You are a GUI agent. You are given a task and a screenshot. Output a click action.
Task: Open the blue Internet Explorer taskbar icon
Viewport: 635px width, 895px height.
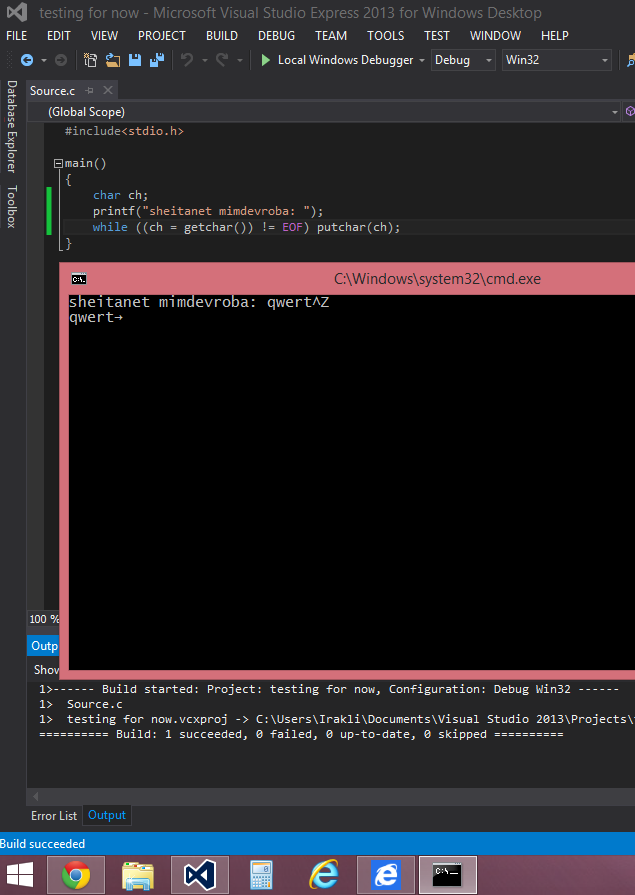[x=385, y=875]
